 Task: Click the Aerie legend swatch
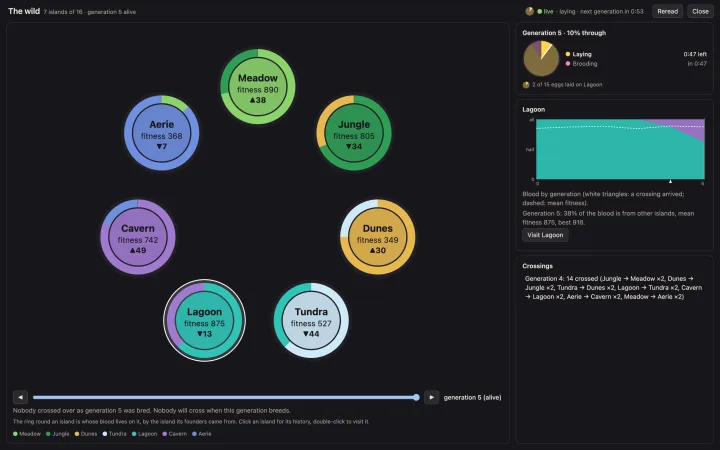(x=195, y=433)
